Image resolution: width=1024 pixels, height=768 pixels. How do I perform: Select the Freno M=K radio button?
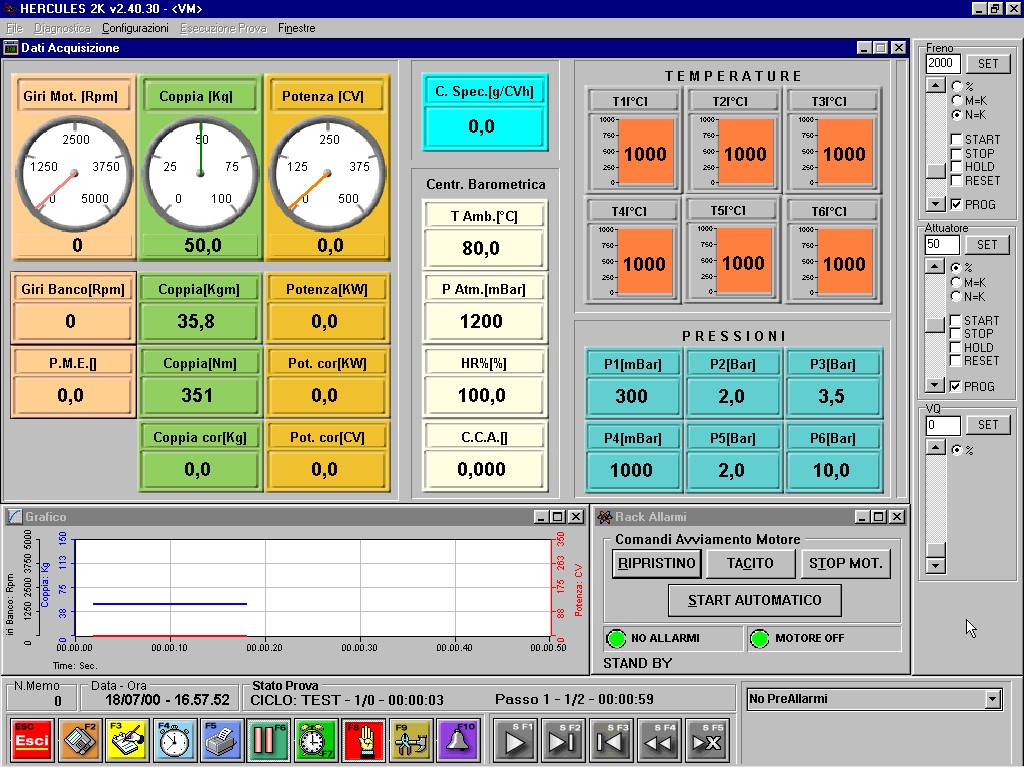pos(956,101)
